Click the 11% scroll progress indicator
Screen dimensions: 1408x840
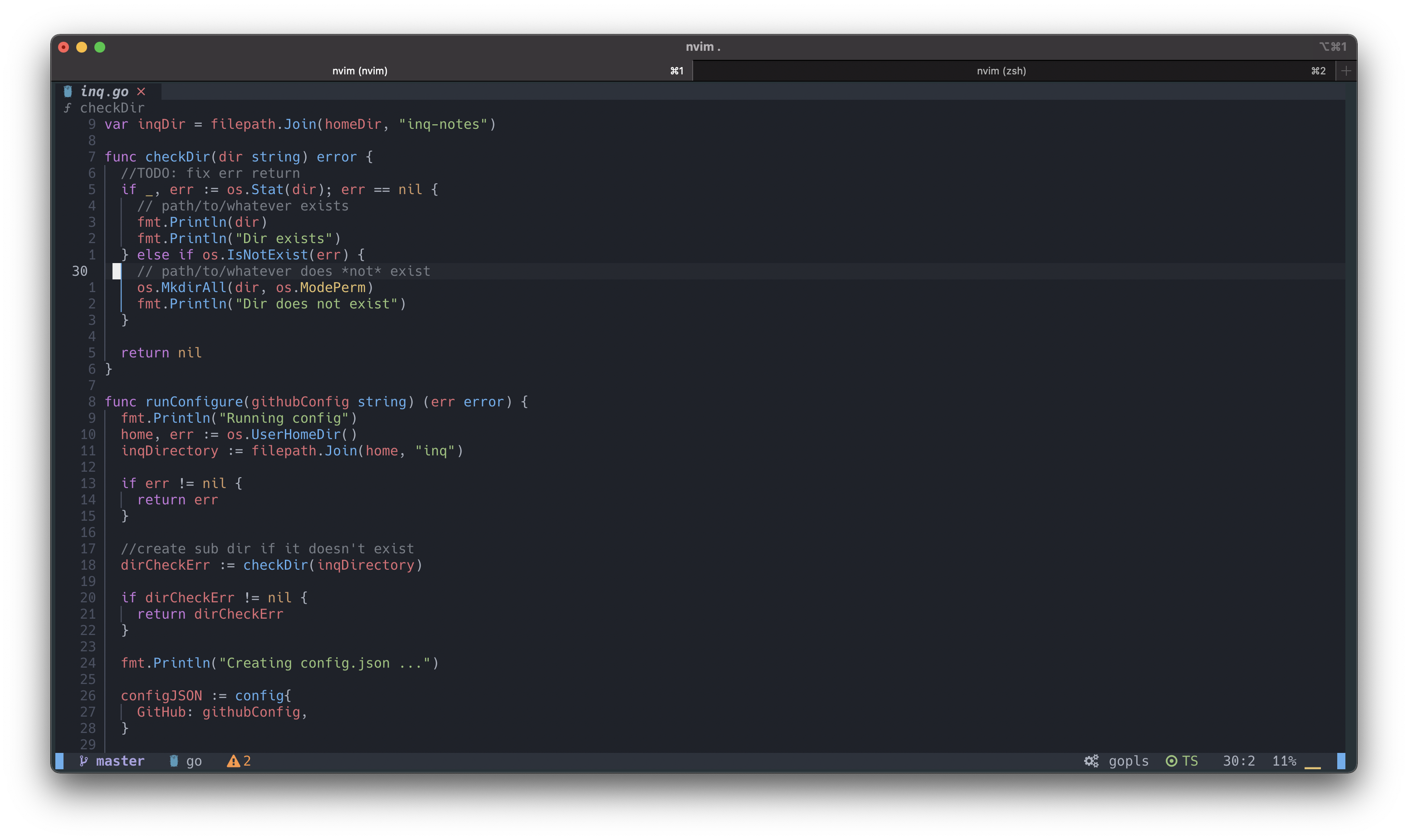click(x=1284, y=761)
